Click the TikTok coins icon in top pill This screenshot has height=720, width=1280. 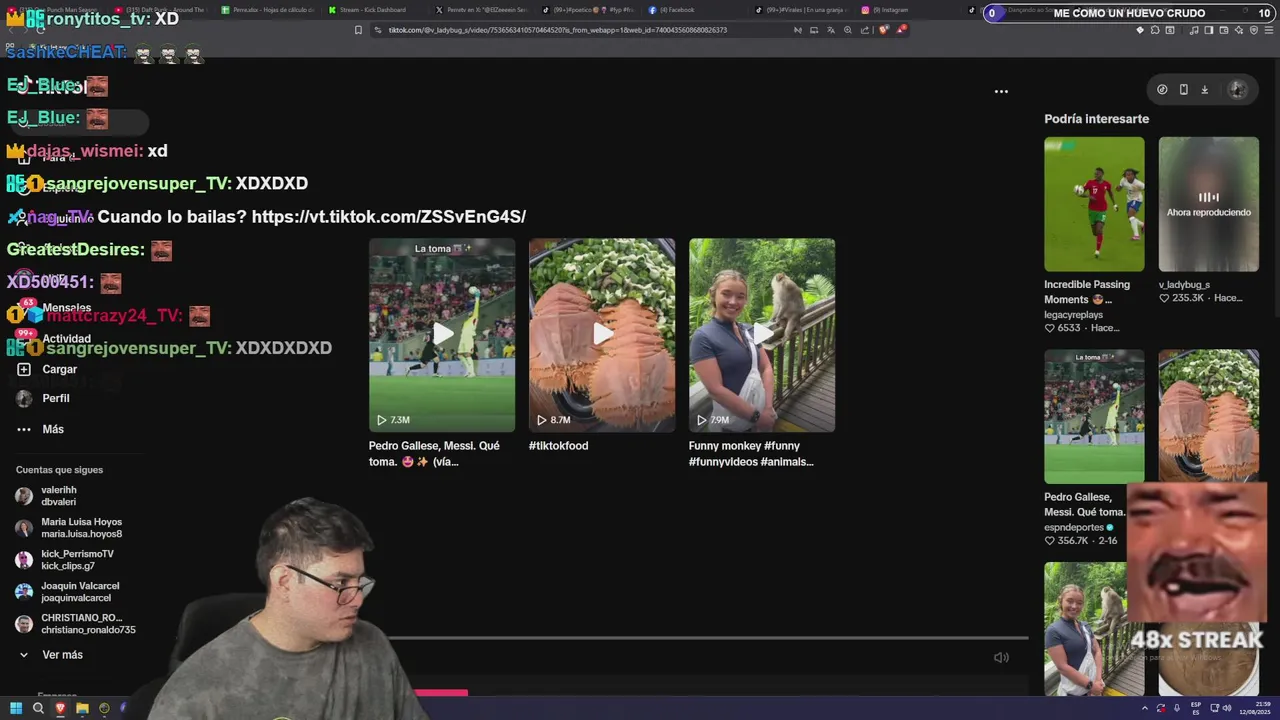[x=1162, y=89]
